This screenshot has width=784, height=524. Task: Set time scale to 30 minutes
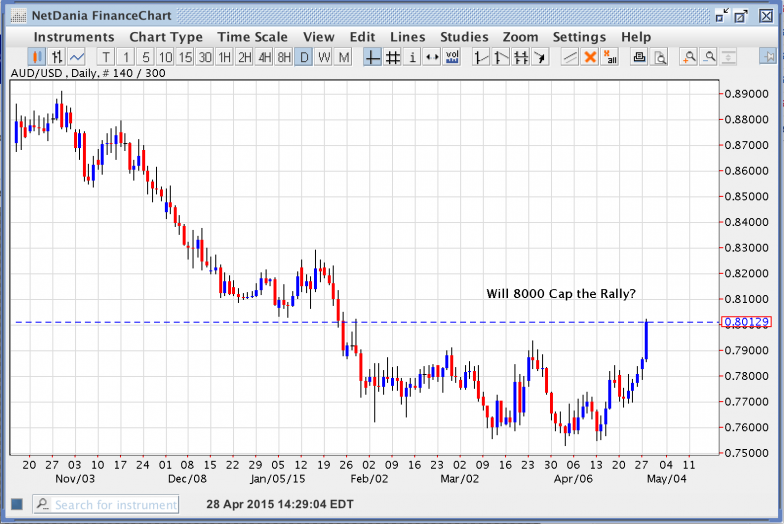tap(205, 57)
